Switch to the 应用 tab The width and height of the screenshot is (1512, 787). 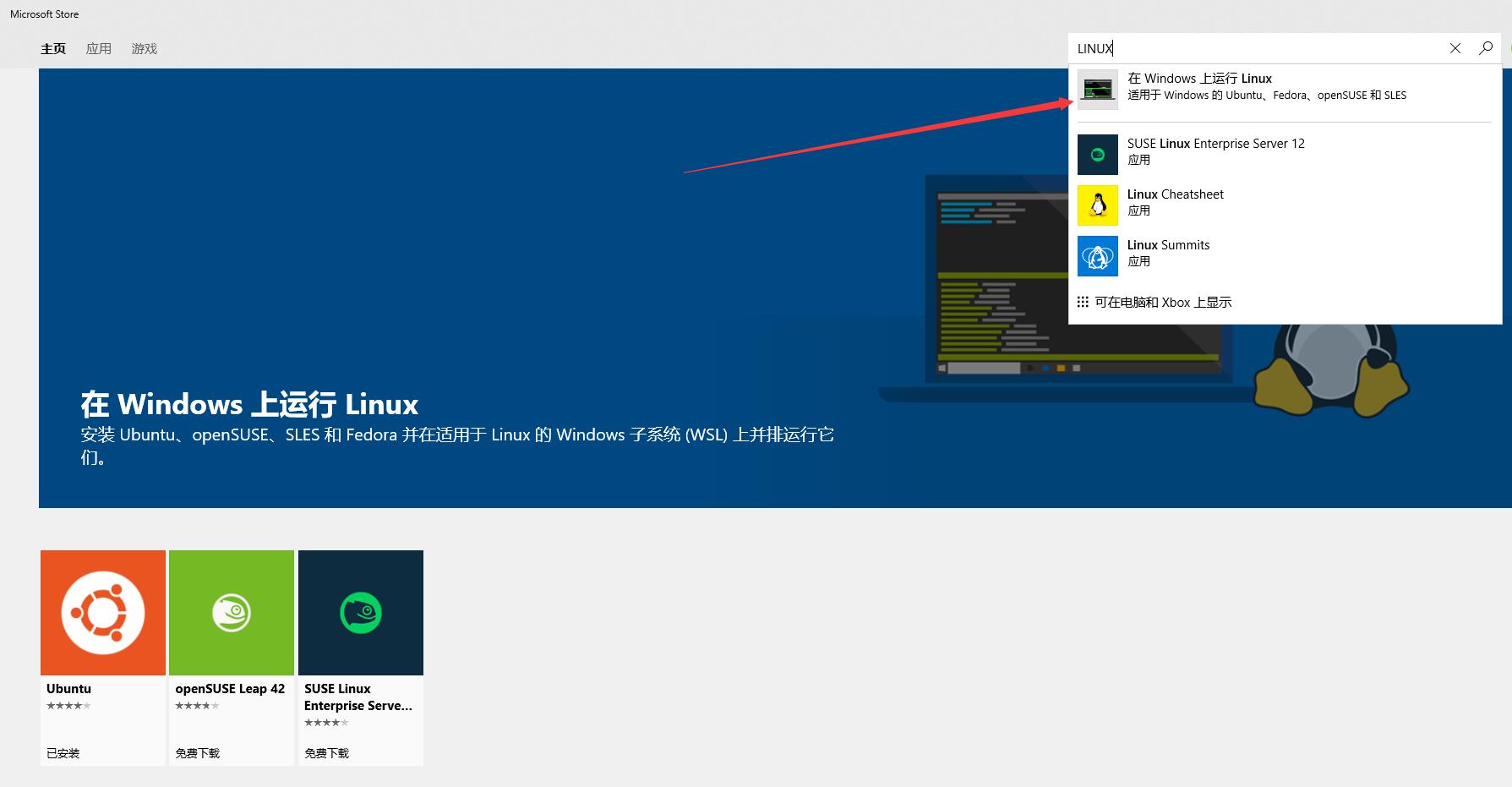99,49
